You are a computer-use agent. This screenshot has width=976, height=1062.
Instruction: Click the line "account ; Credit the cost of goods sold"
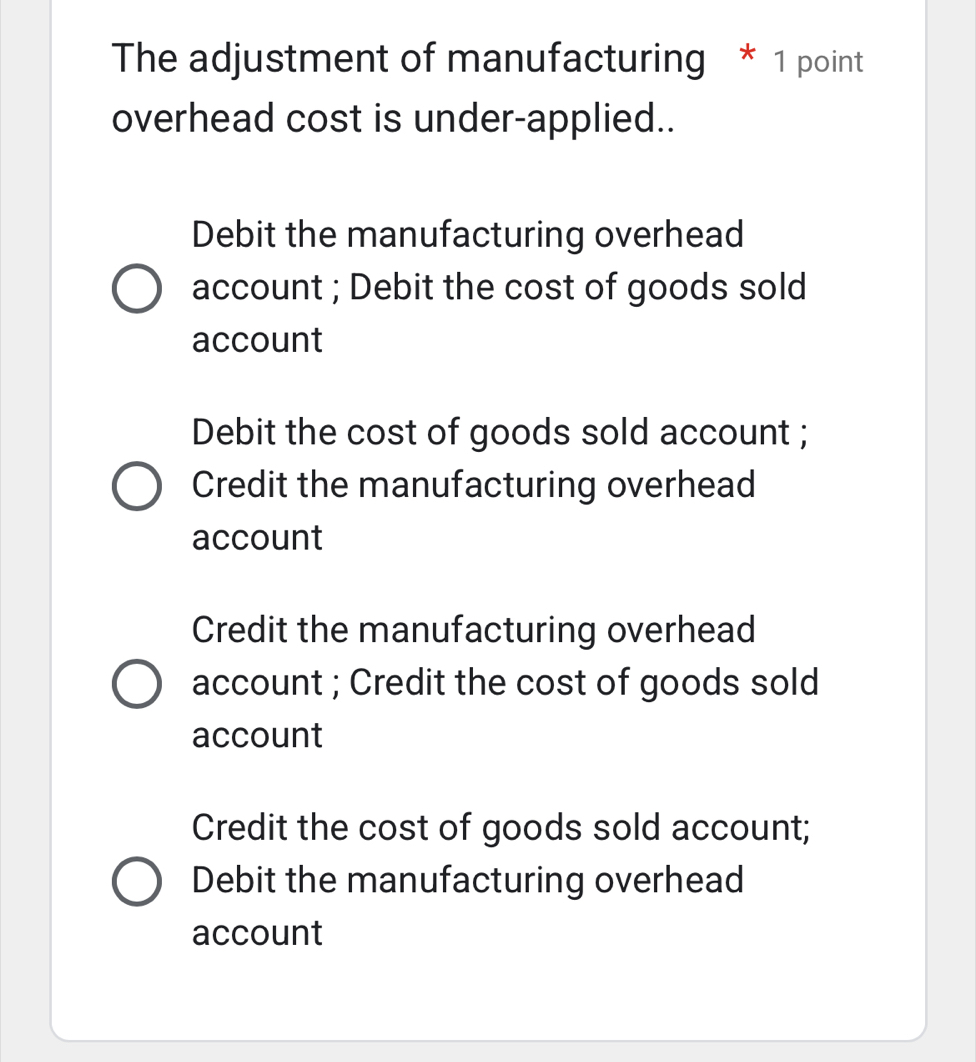point(505,683)
